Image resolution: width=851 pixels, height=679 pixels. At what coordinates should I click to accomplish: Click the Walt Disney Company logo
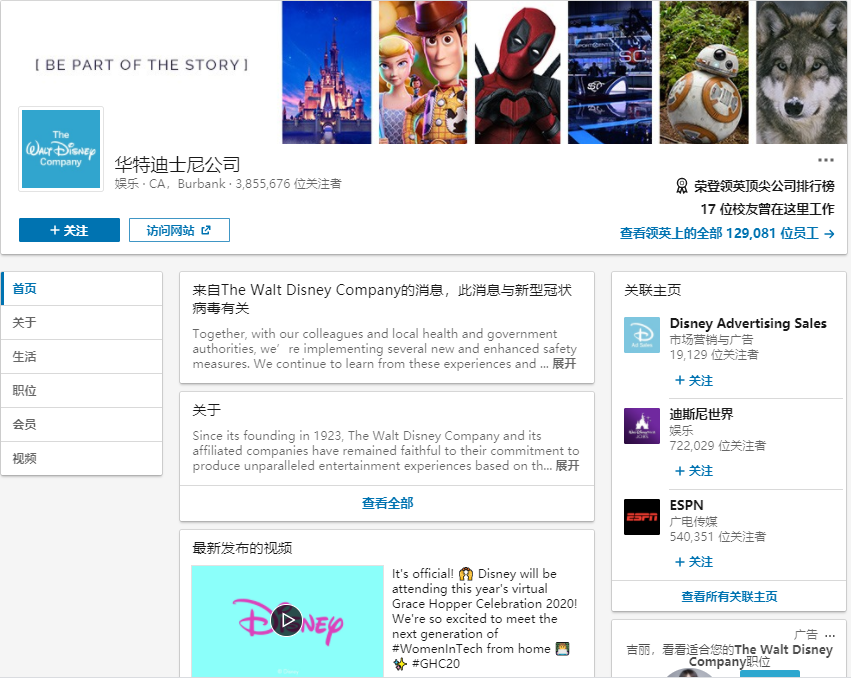61,149
